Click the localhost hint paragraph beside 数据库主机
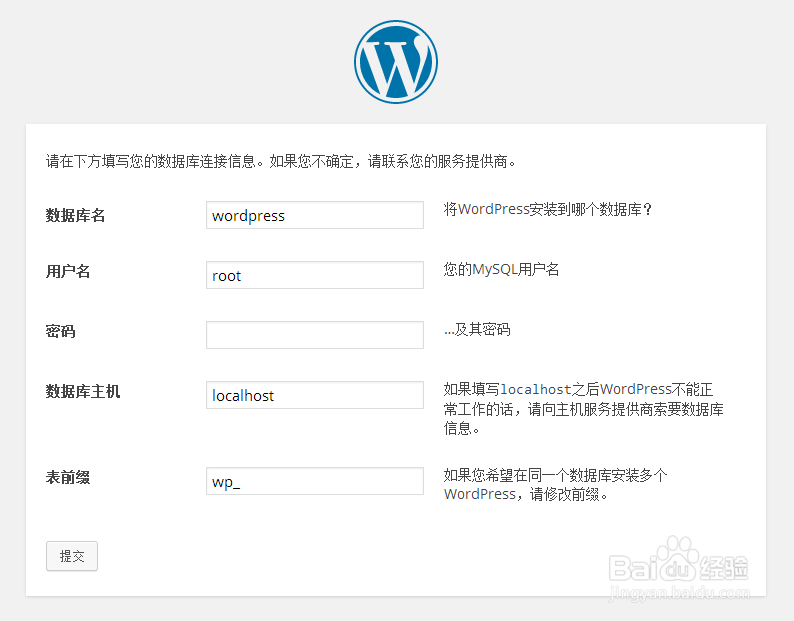This screenshot has width=794, height=621. coord(583,409)
